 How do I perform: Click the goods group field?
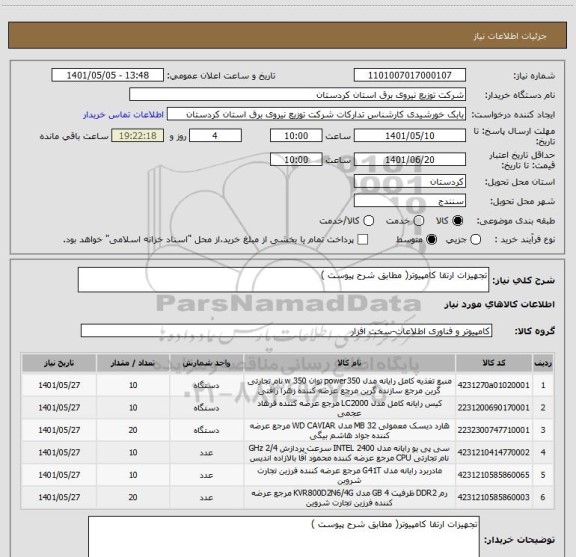[286, 331]
